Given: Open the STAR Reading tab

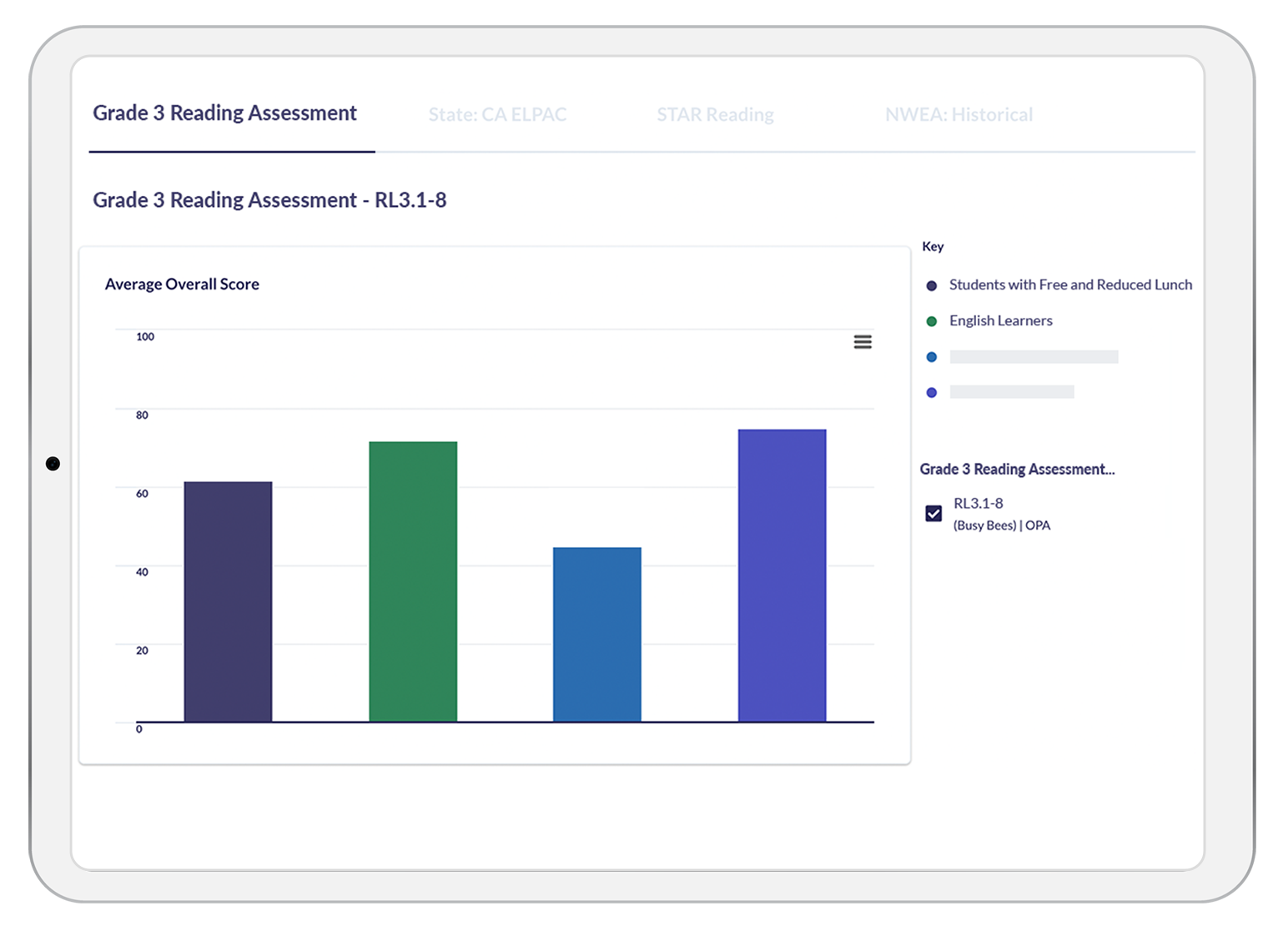Looking at the screenshot, I should tap(715, 114).
